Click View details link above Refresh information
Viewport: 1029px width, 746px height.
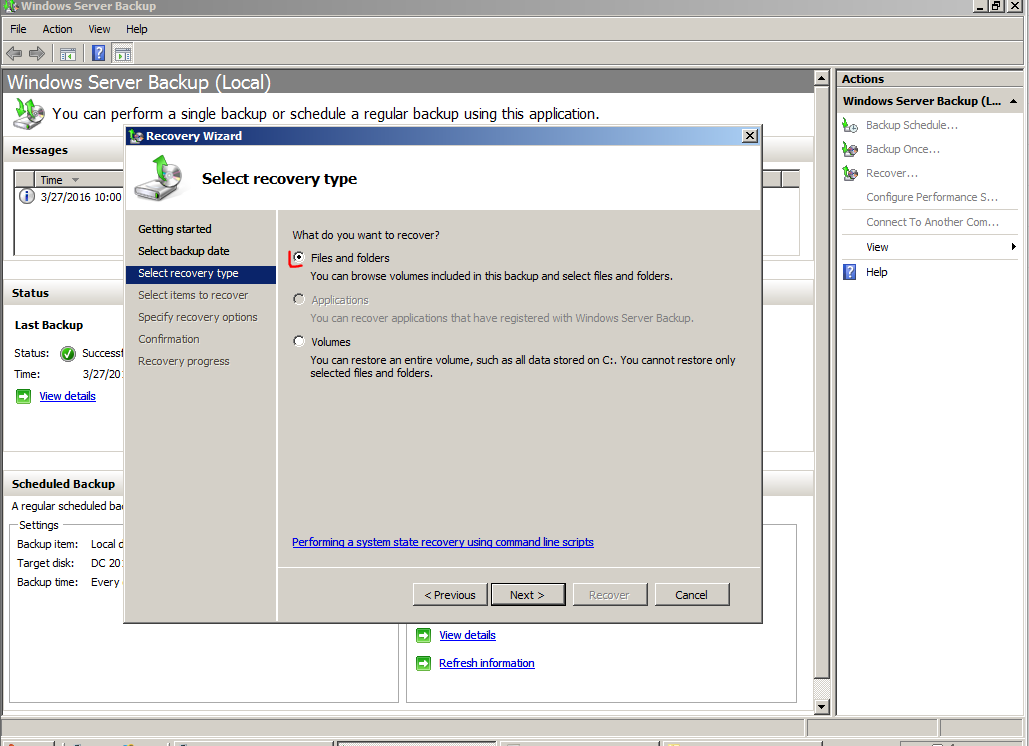[x=467, y=635]
